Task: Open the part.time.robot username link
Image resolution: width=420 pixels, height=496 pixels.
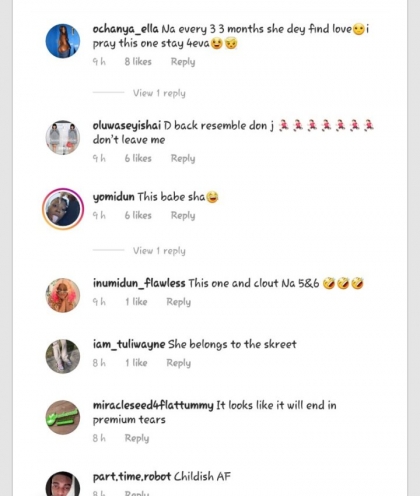Action: point(132,476)
